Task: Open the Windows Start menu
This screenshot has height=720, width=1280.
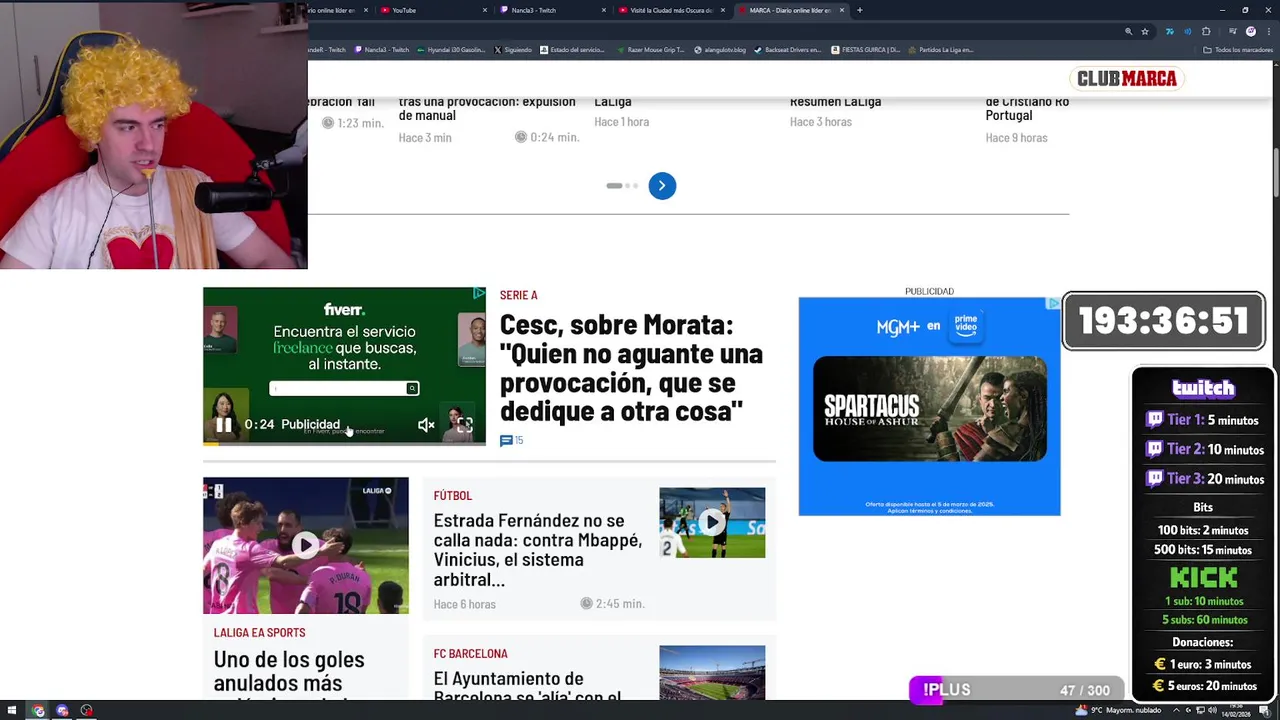Action: (x=13, y=711)
